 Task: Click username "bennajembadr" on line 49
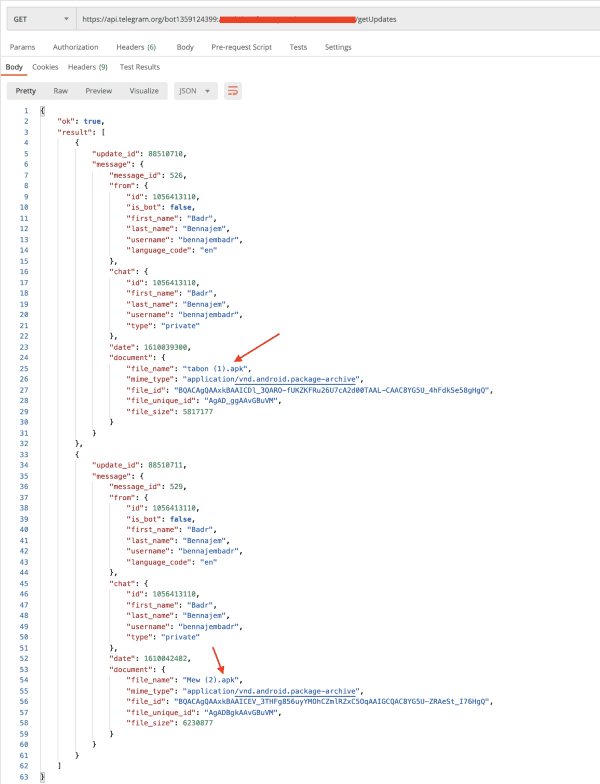pyautogui.click(x=208, y=626)
